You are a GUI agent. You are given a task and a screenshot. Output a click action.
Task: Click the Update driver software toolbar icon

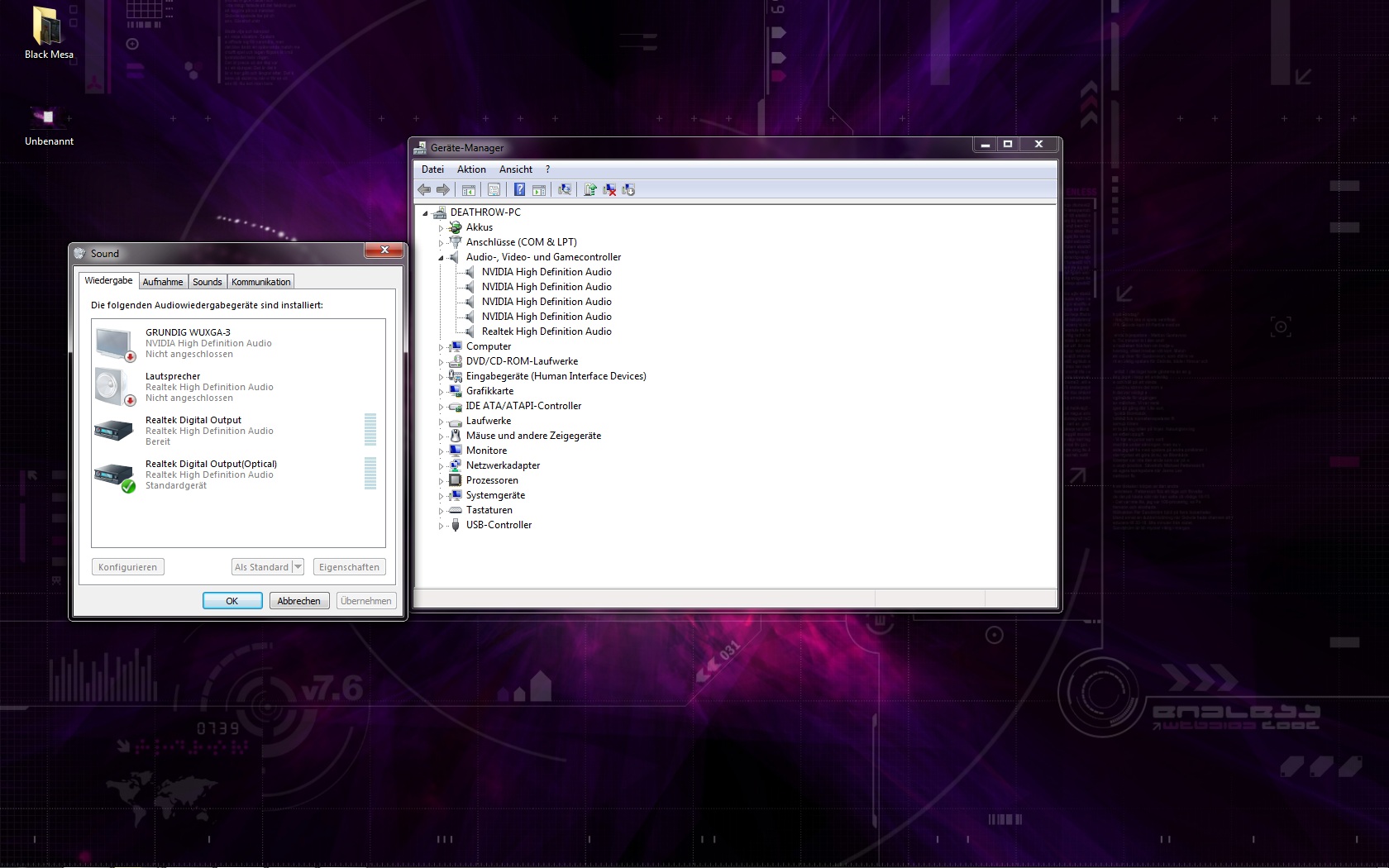tap(590, 190)
